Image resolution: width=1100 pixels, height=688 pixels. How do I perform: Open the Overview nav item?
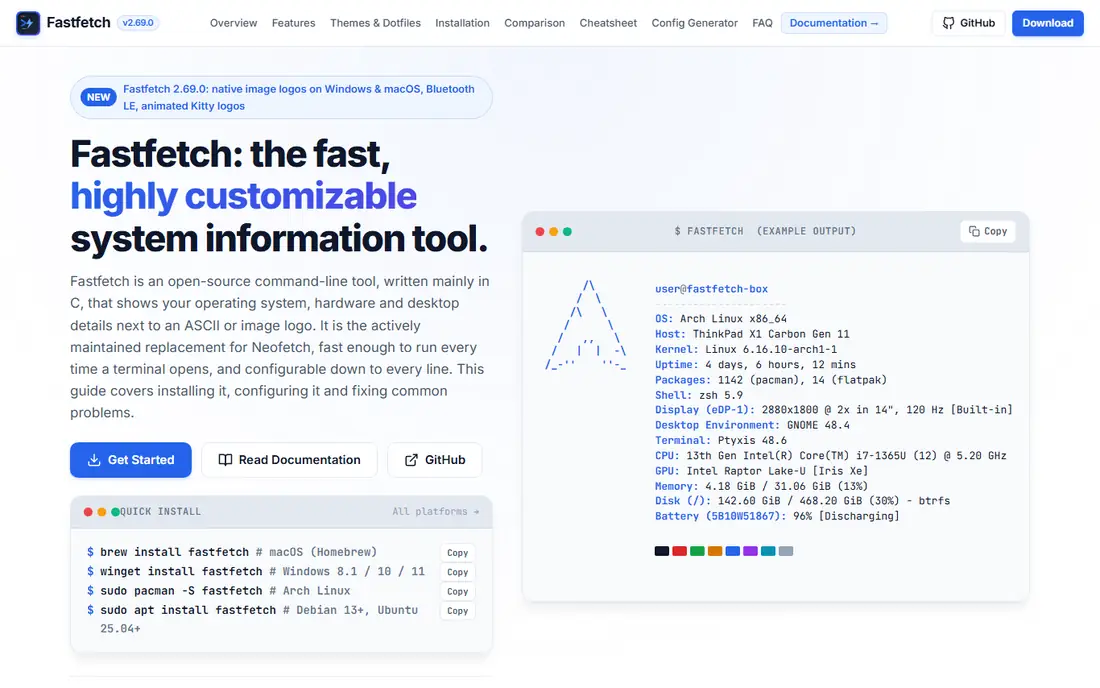click(x=234, y=23)
